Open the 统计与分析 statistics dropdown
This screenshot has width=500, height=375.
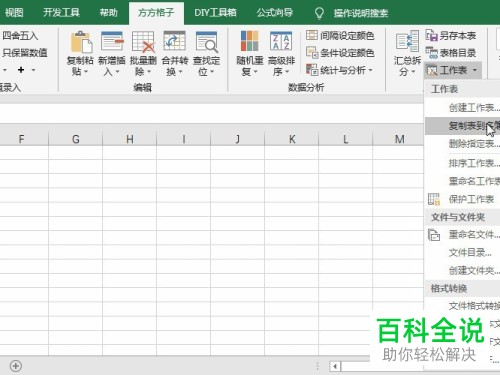click(339, 70)
